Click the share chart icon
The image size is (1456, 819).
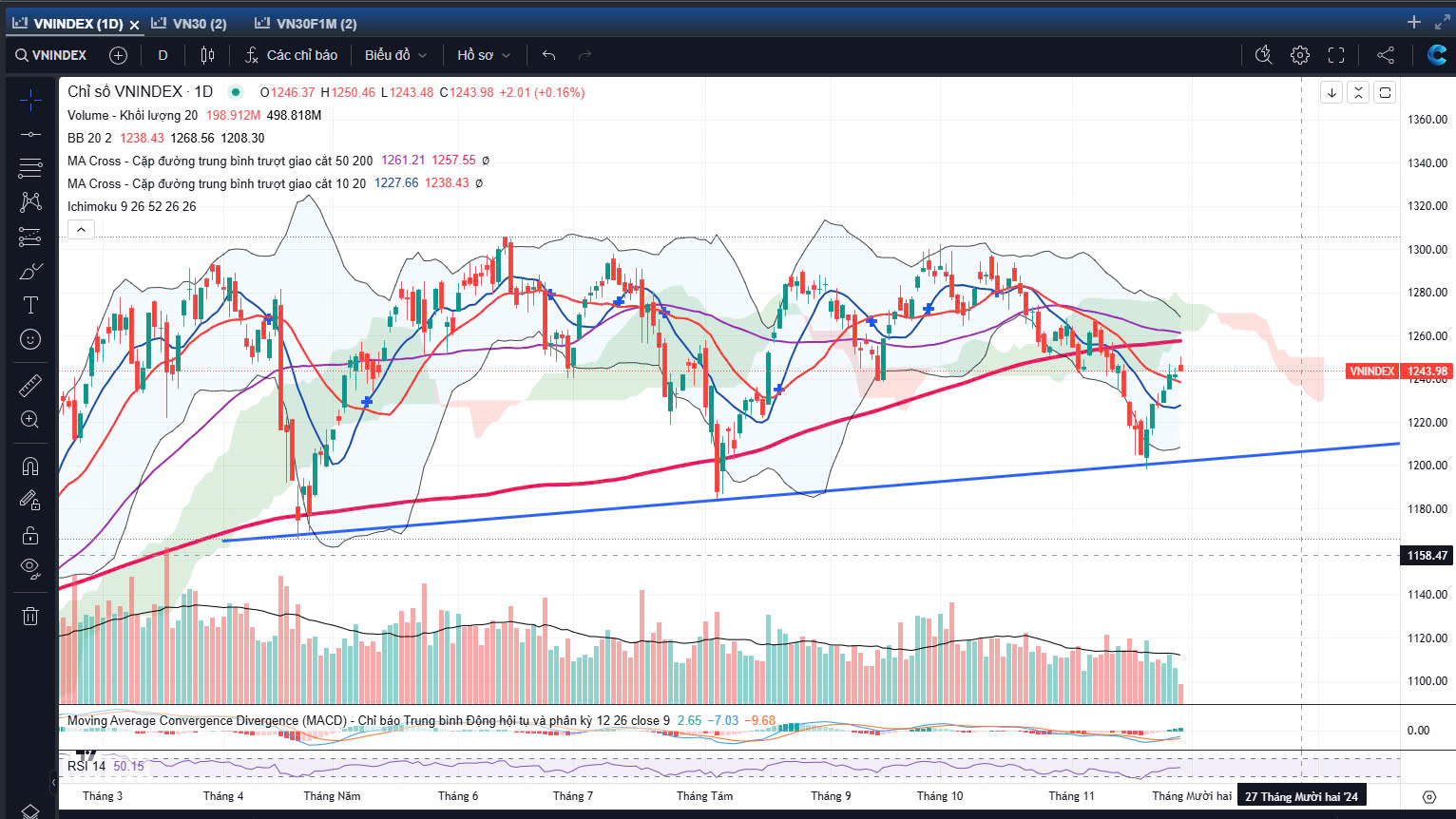(1386, 55)
